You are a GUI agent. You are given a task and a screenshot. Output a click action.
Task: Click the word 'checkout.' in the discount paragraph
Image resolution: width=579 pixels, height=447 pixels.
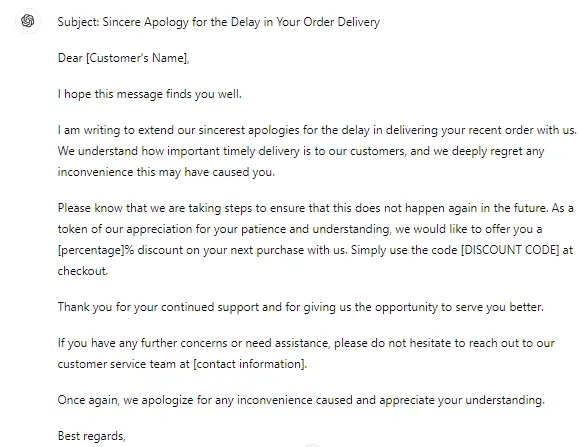pyautogui.click(x=83, y=271)
